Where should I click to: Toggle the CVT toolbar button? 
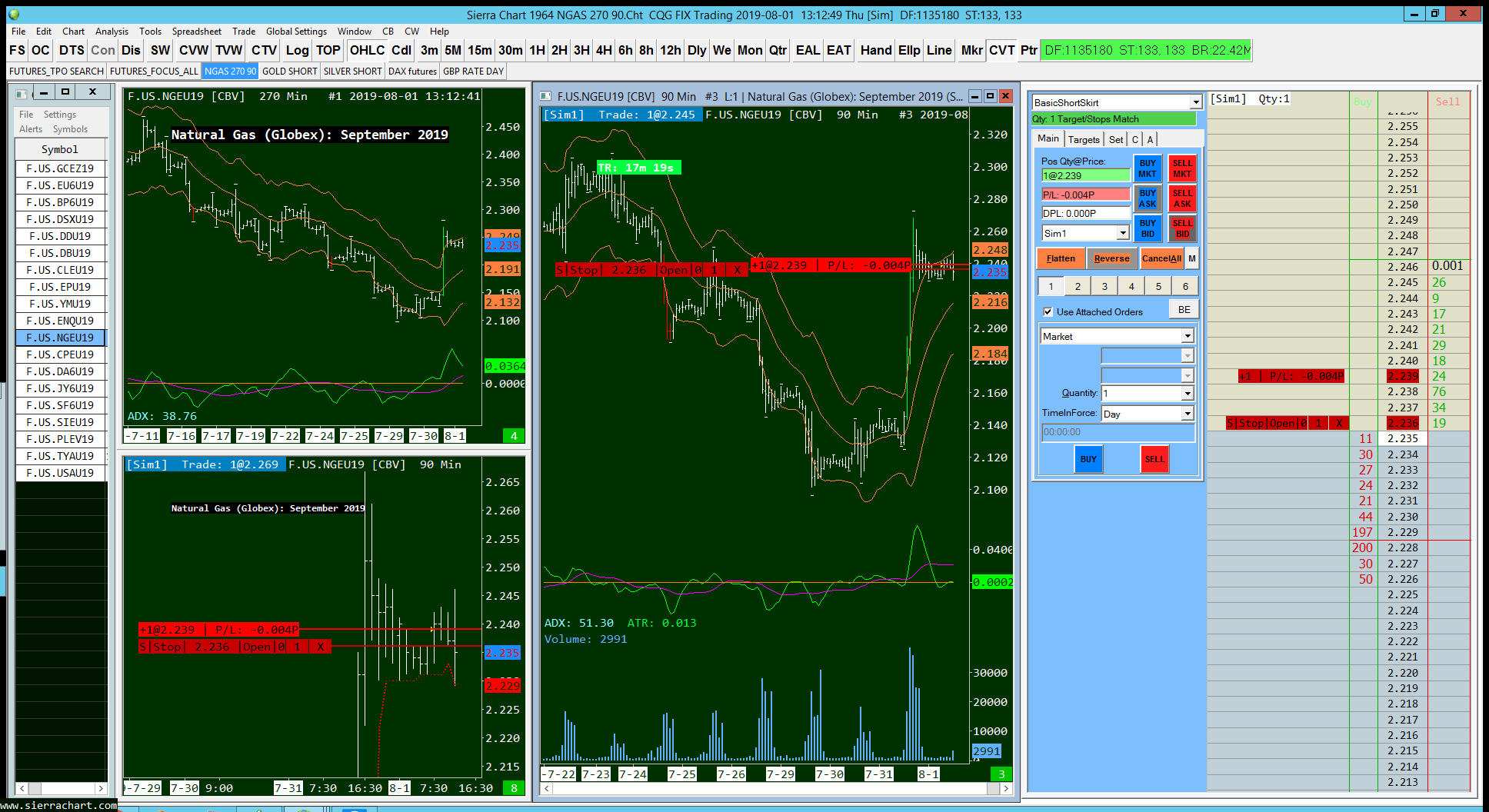coord(1001,50)
